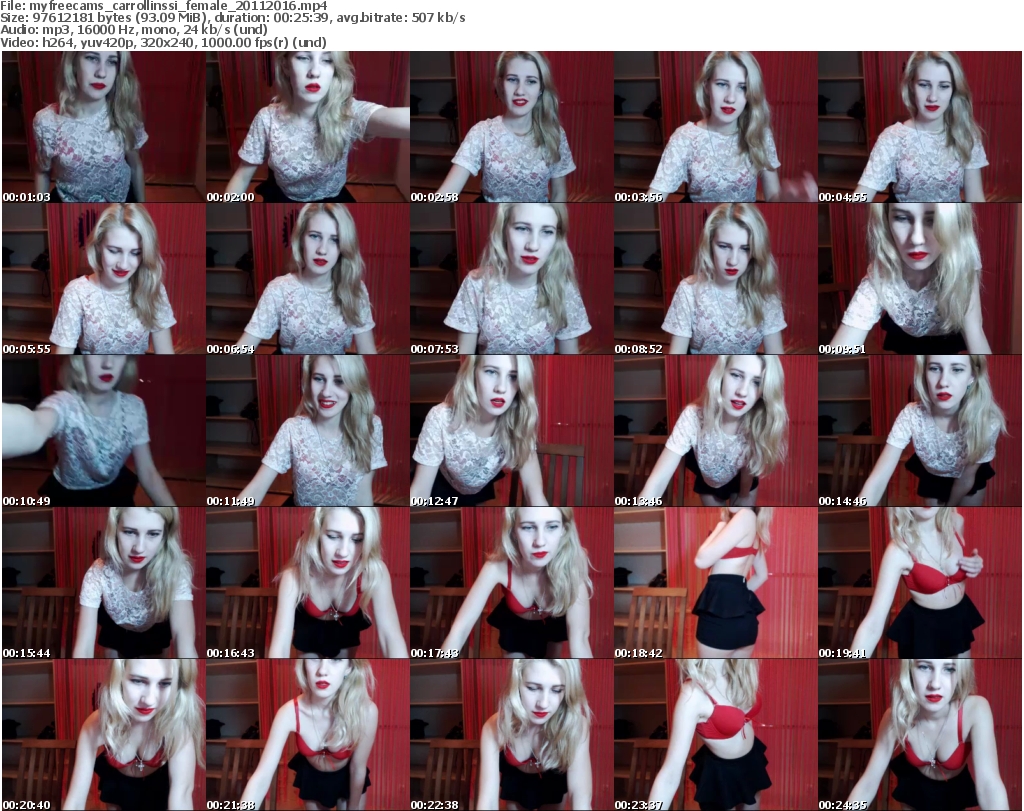The image size is (1024, 811).
Task: Click the thumbnail timestamped 00:01:03
Action: click(103, 127)
